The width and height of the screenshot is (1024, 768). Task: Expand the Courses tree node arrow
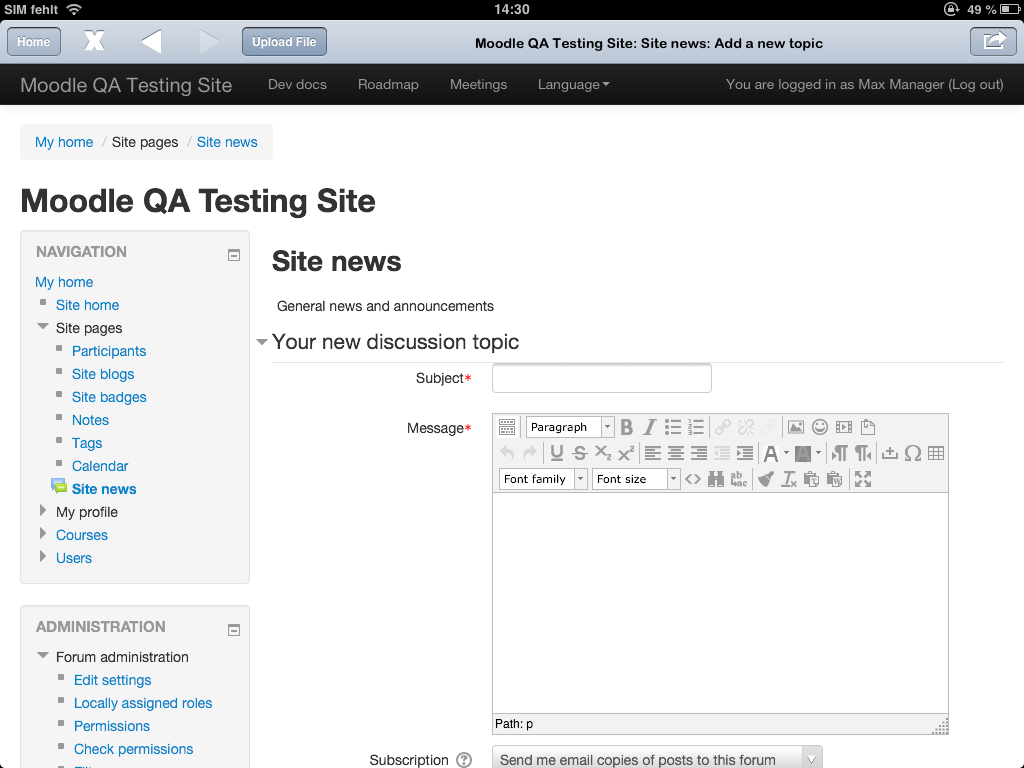pos(43,534)
